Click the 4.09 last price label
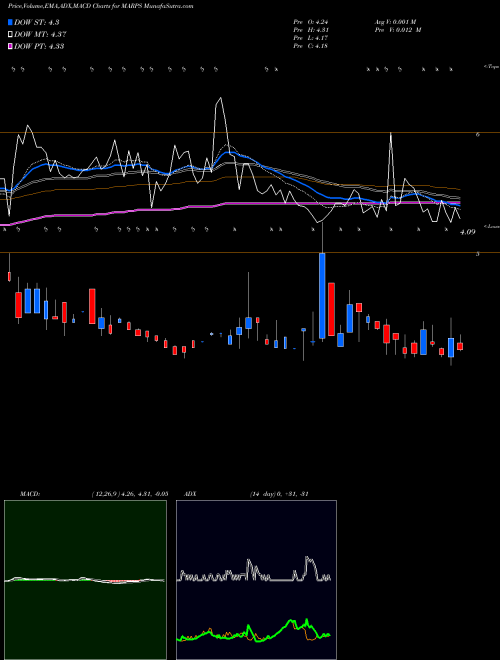 (x=468, y=232)
